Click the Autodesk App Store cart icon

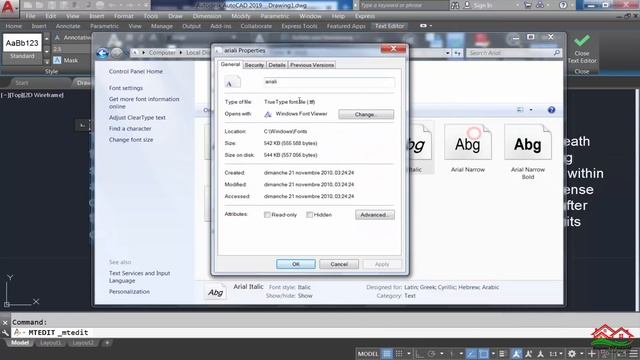pyautogui.click(x=528, y=5)
